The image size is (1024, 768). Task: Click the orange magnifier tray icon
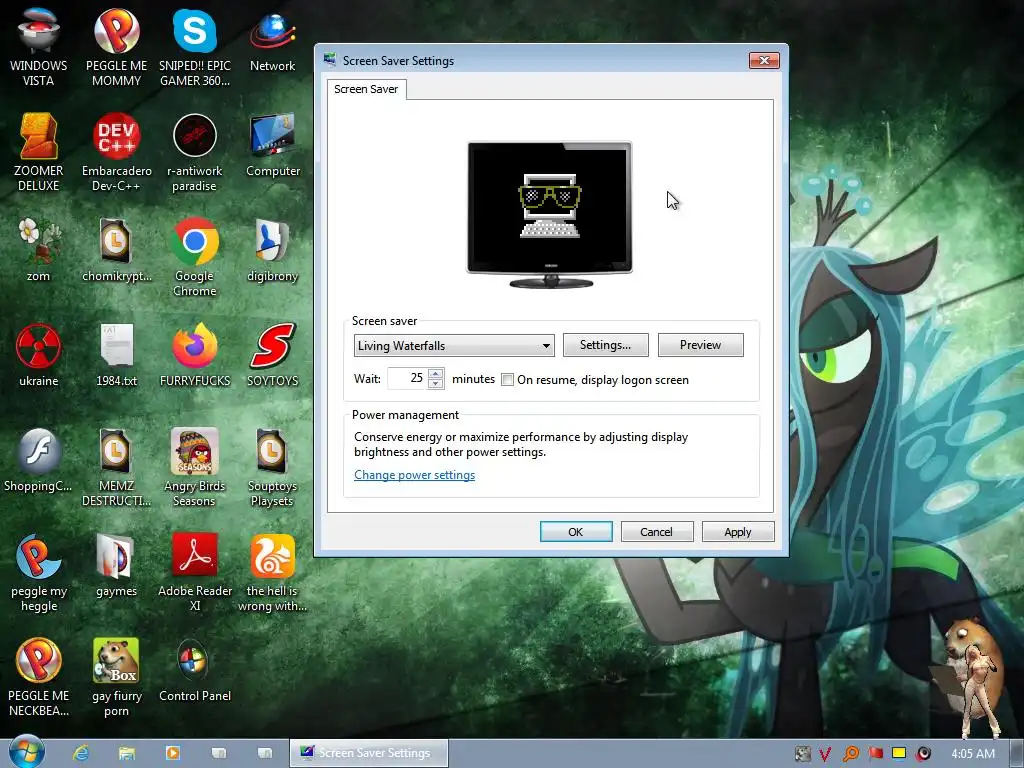[851, 754]
